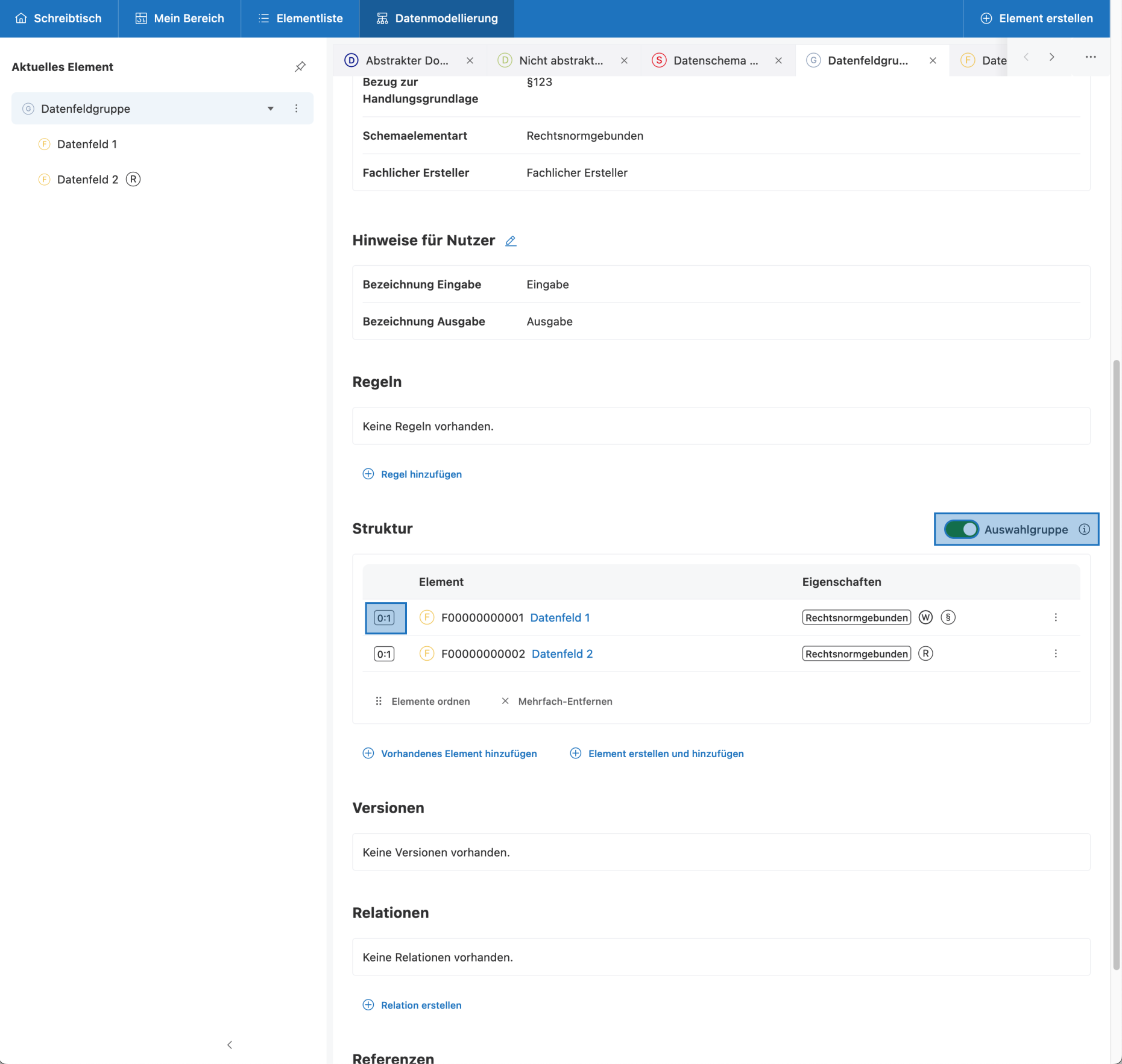The width and height of the screenshot is (1122, 1064).
Task: Select Datenfeld 2 in the sidebar tree
Action: click(x=87, y=180)
